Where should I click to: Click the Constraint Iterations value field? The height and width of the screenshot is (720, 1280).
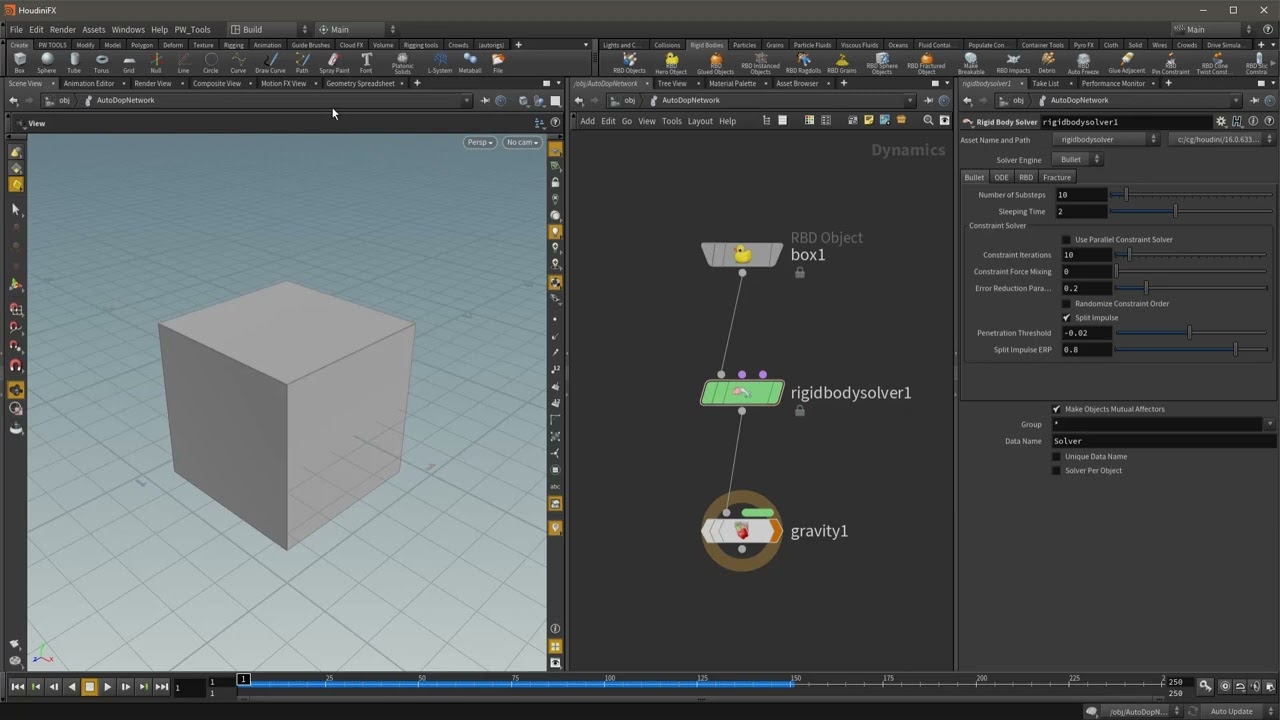tap(1084, 255)
